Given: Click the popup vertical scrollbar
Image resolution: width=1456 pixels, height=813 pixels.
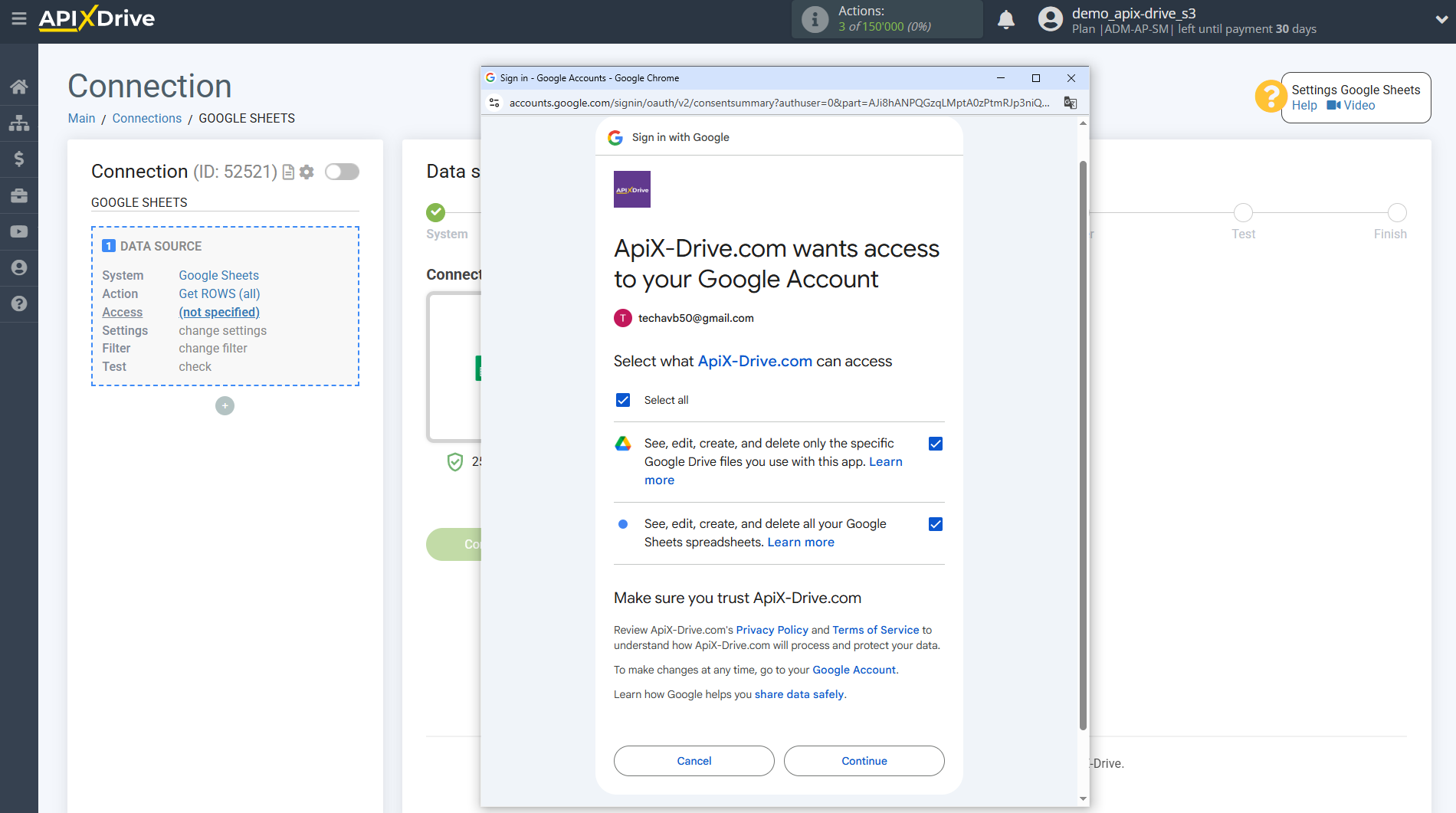Looking at the screenshot, I should 1083,444.
